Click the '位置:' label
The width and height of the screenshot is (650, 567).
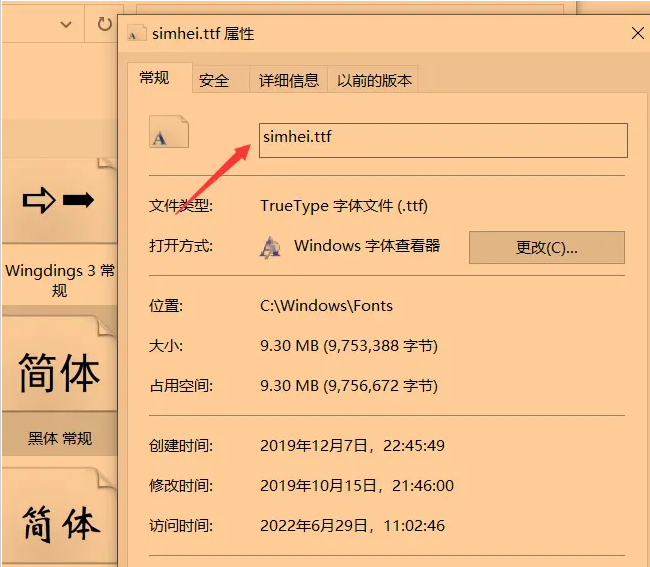166,306
